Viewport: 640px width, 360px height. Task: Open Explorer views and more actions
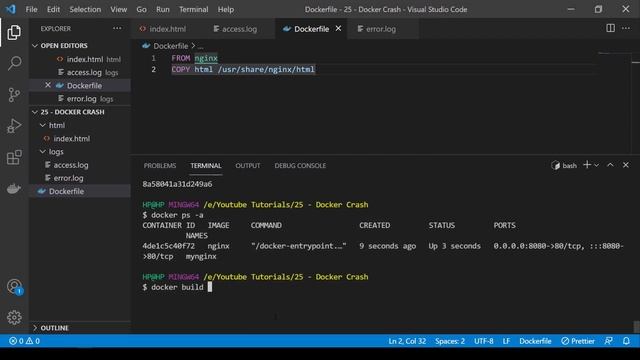click(x=117, y=29)
